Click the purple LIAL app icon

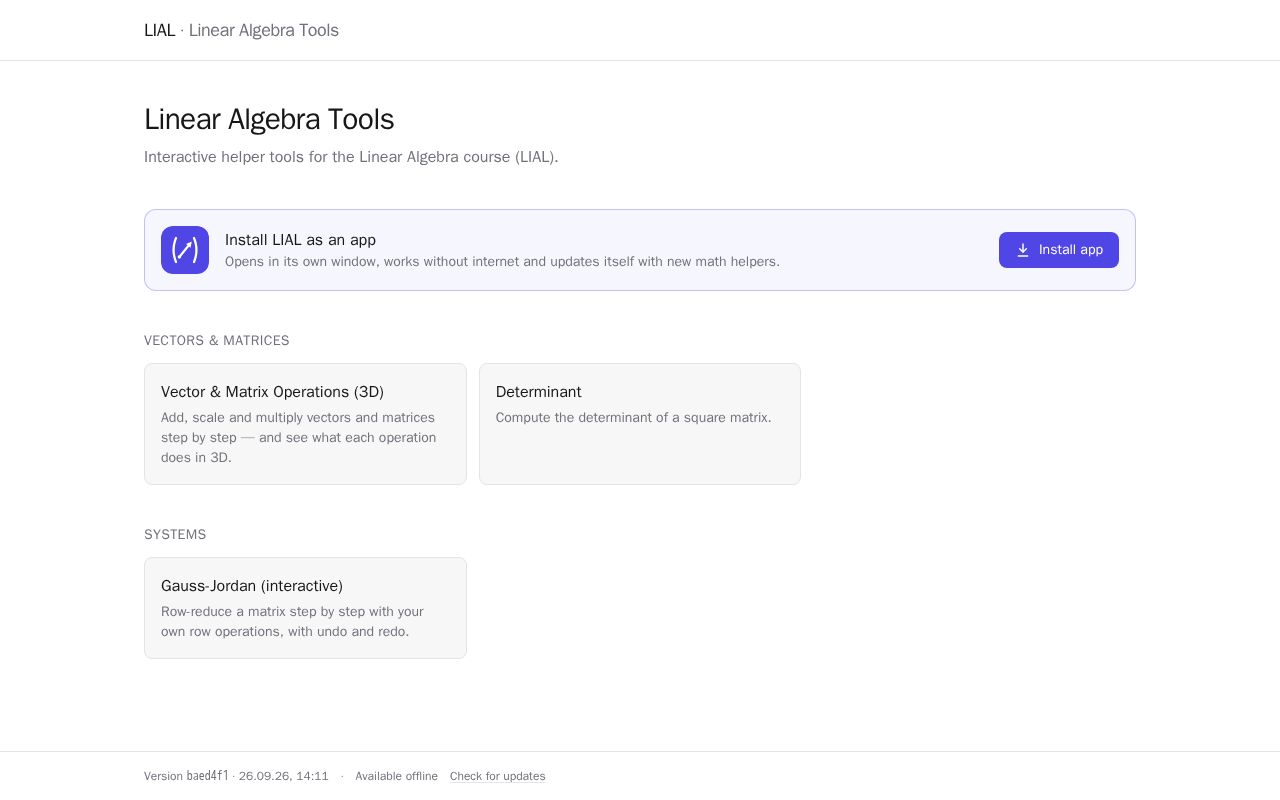tap(185, 250)
